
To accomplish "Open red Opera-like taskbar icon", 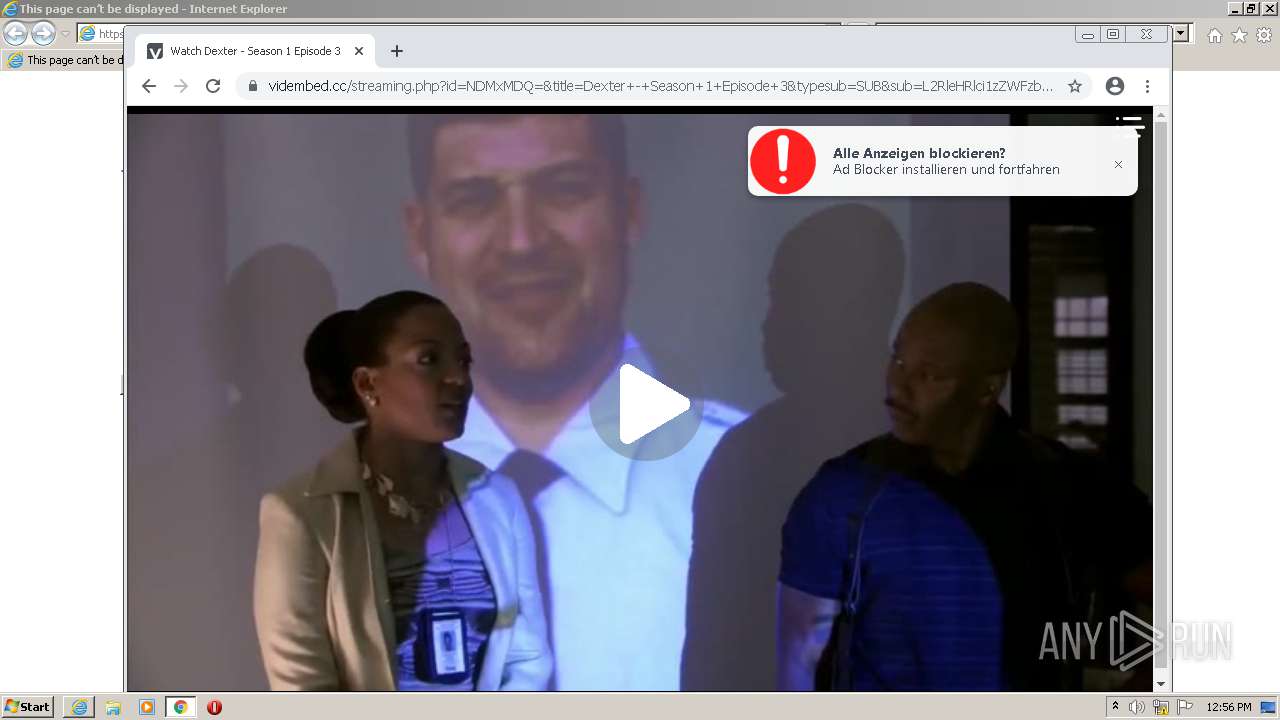I will [214, 707].
